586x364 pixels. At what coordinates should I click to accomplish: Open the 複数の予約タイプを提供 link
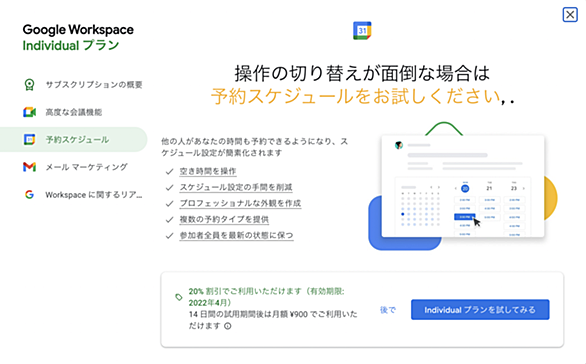(224, 219)
